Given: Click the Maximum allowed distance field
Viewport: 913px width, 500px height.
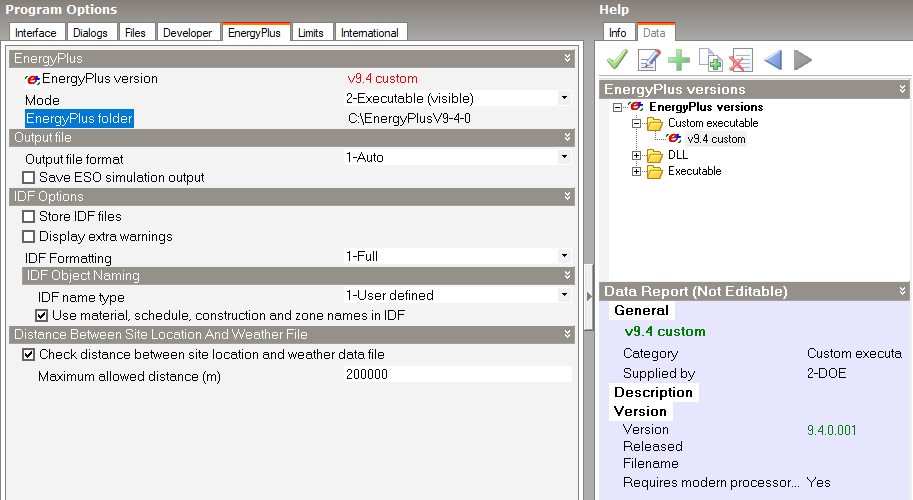Looking at the screenshot, I should tap(457, 375).
